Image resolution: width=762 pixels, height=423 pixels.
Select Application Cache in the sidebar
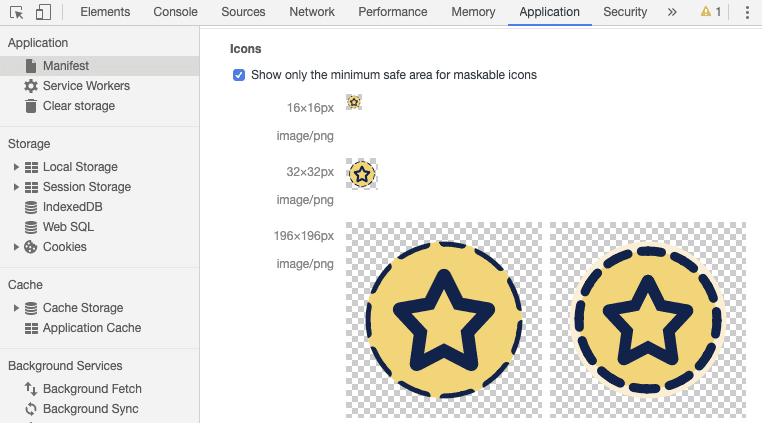coord(91,328)
